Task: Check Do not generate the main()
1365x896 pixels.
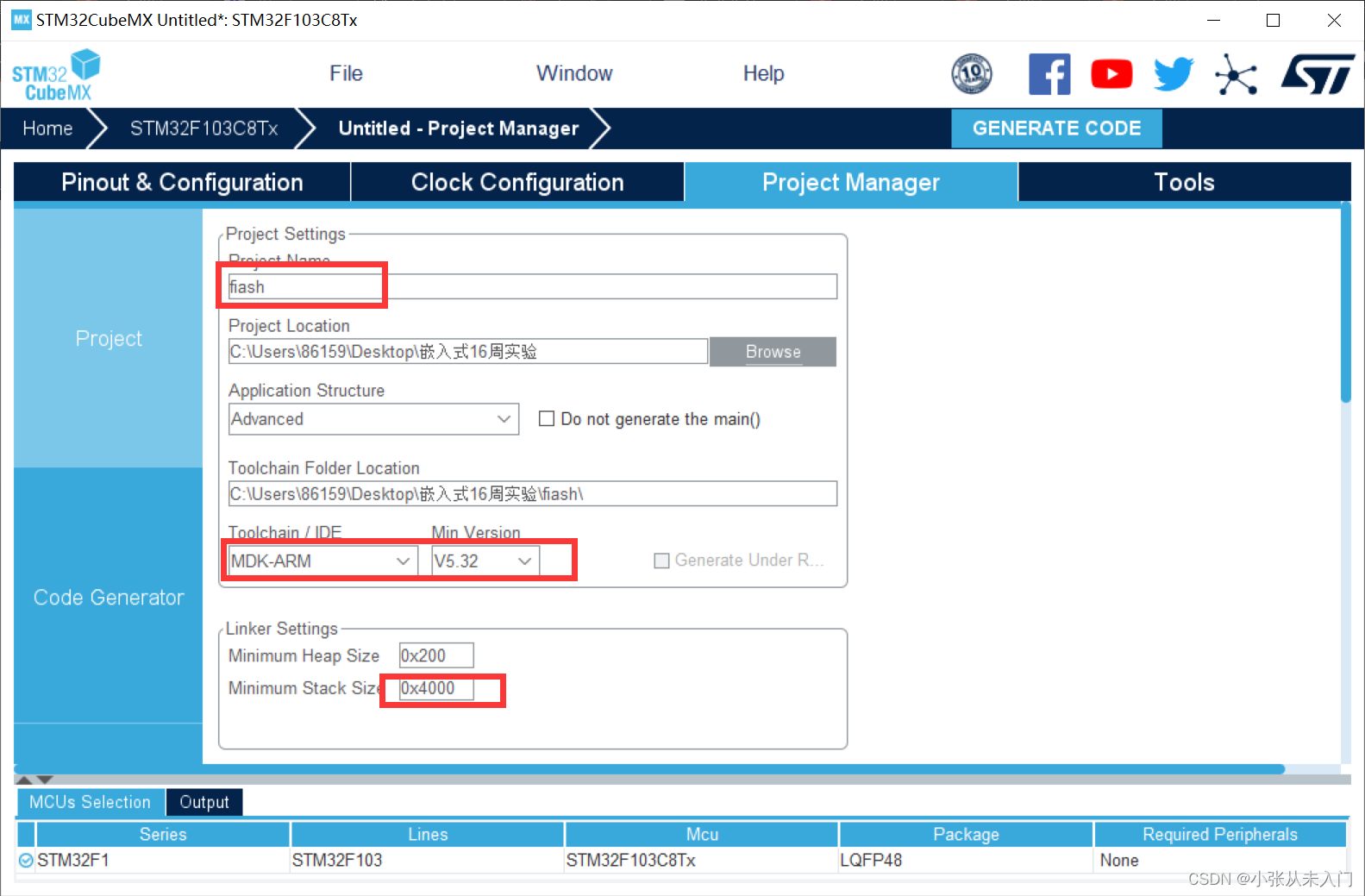Action: point(547,418)
